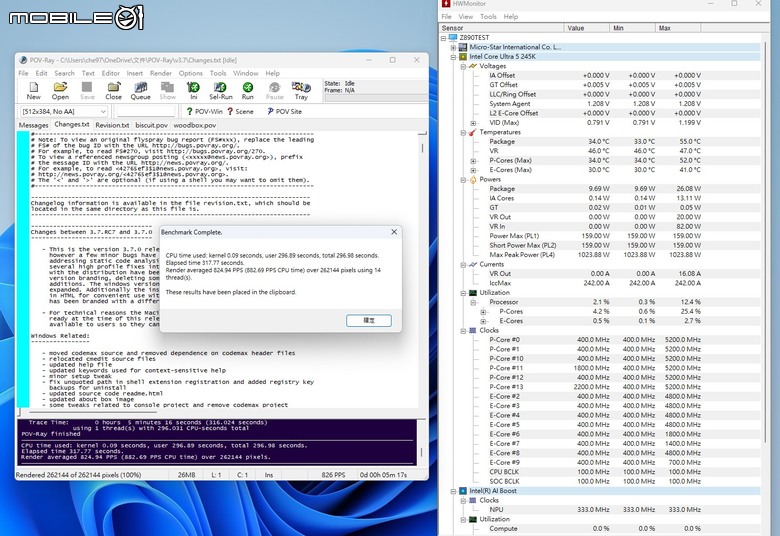780x536 pixels.
Task: Click the greyed Save toolbar icon
Action: (87, 91)
